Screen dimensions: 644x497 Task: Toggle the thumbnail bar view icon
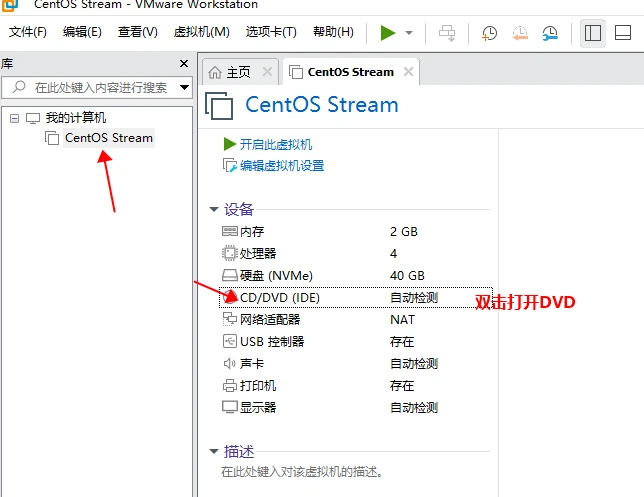623,33
